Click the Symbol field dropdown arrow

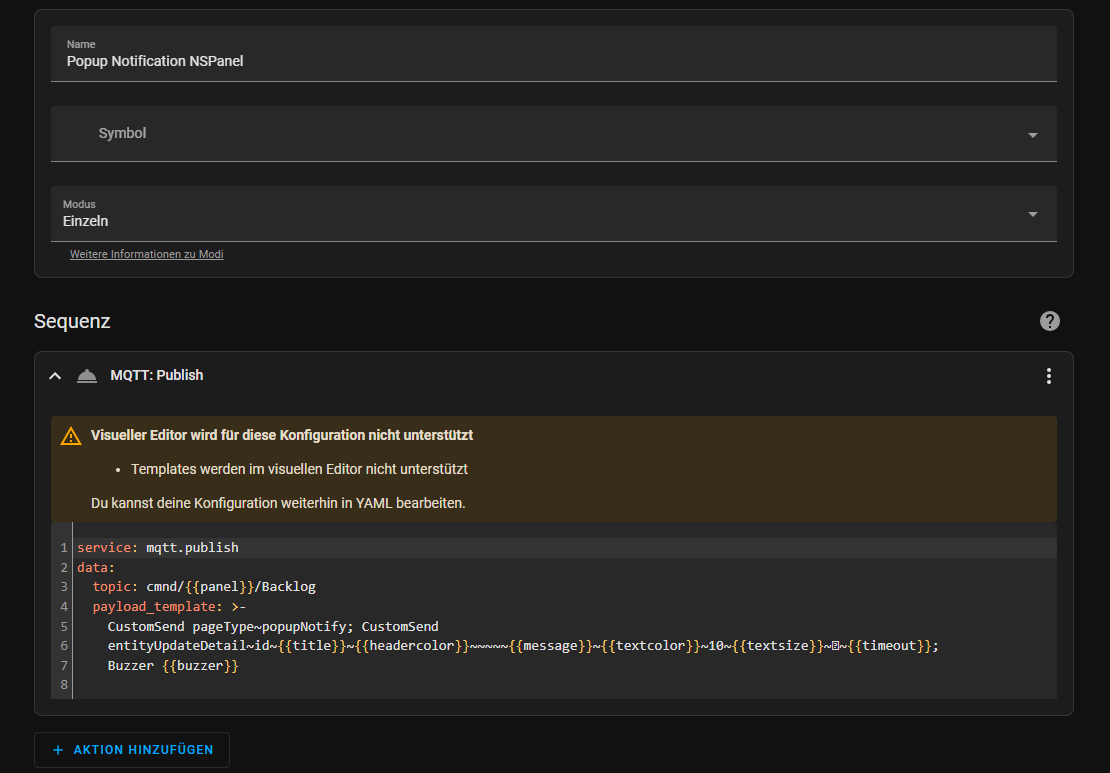pyautogui.click(x=1032, y=133)
